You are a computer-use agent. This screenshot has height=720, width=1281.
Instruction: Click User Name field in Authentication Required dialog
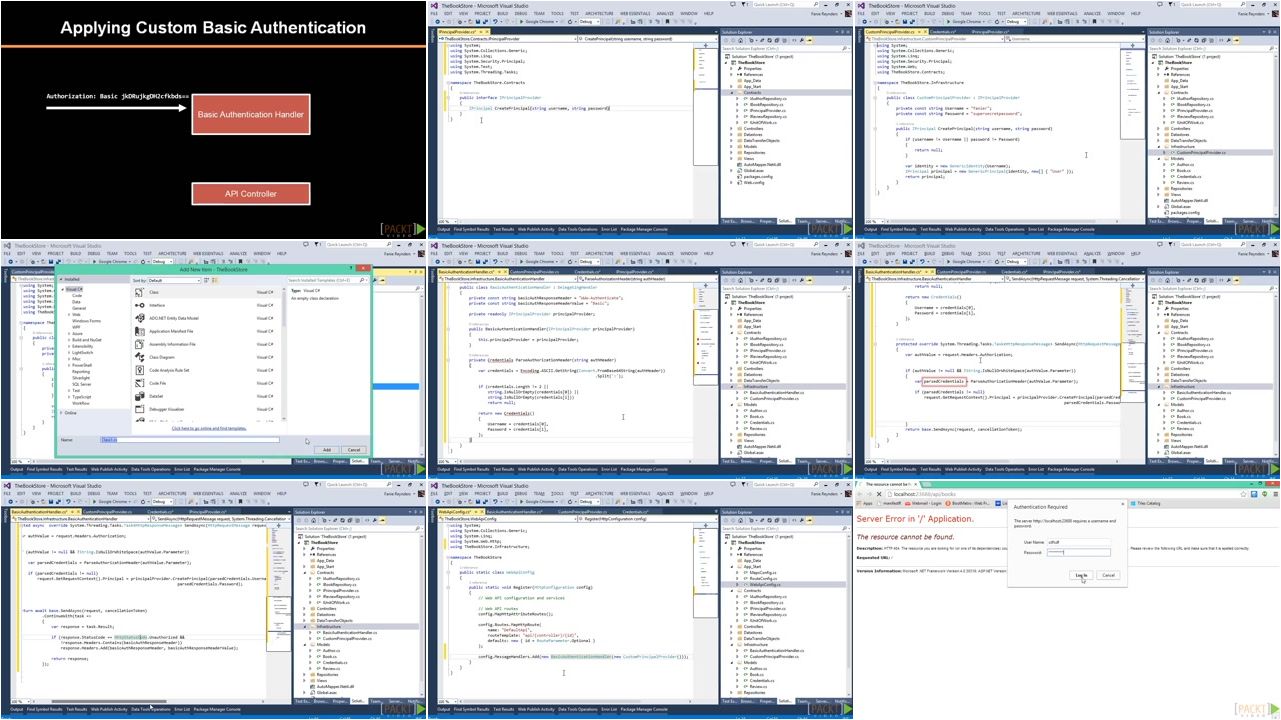tap(1079, 542)
